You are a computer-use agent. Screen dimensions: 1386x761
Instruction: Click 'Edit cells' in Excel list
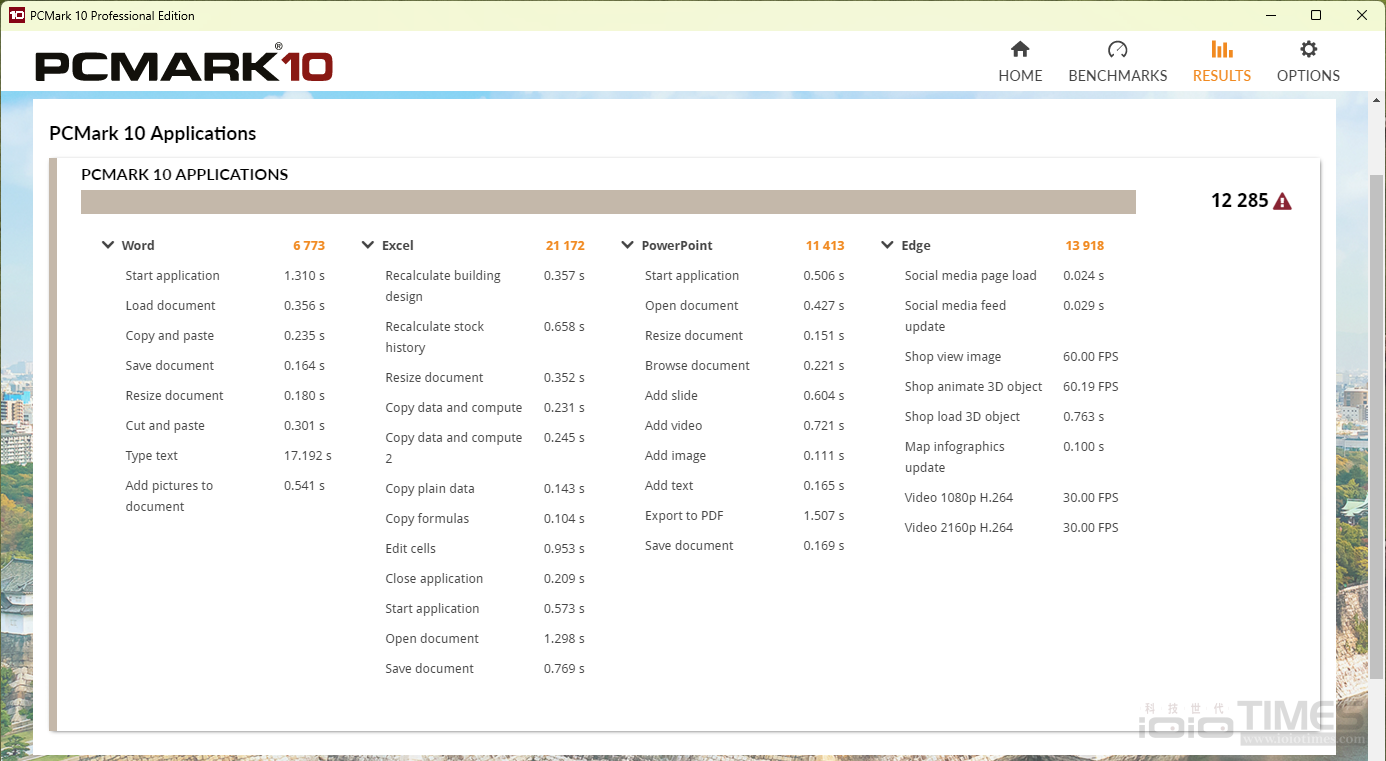click(411, 549)
